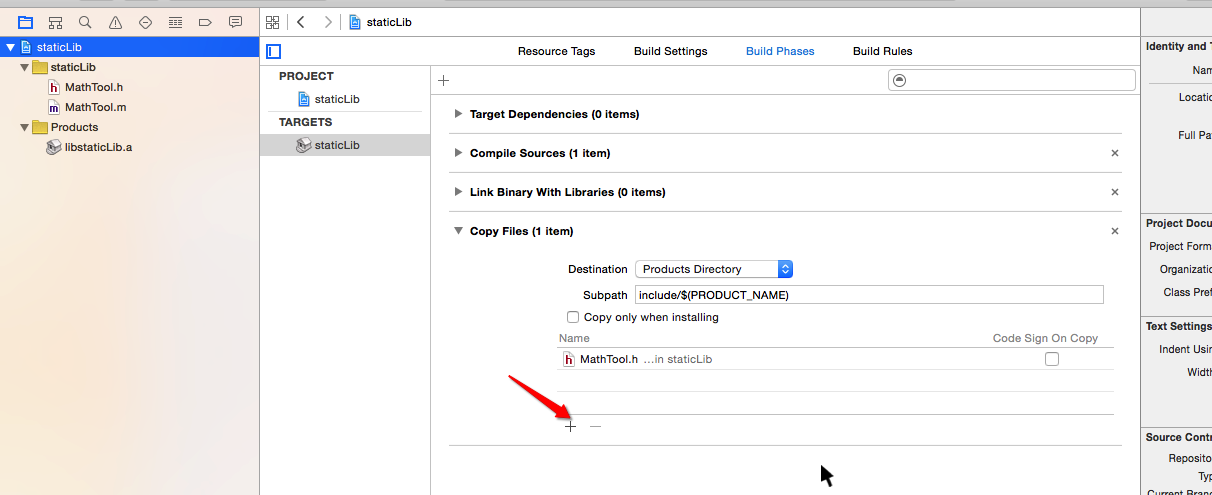The image size is (1212, 495).
Task: Open the Project navigator folder icon
Action: pos(25,22)
